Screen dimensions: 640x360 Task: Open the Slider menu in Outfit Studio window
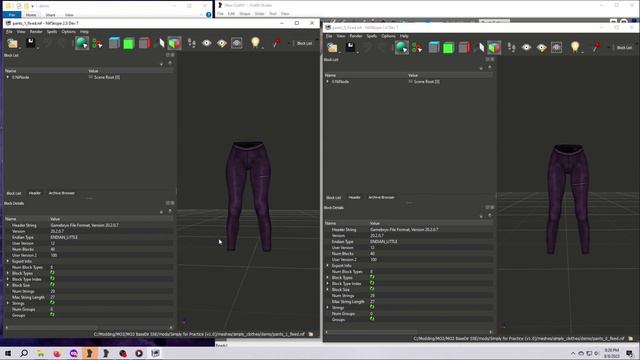point(259,13)
